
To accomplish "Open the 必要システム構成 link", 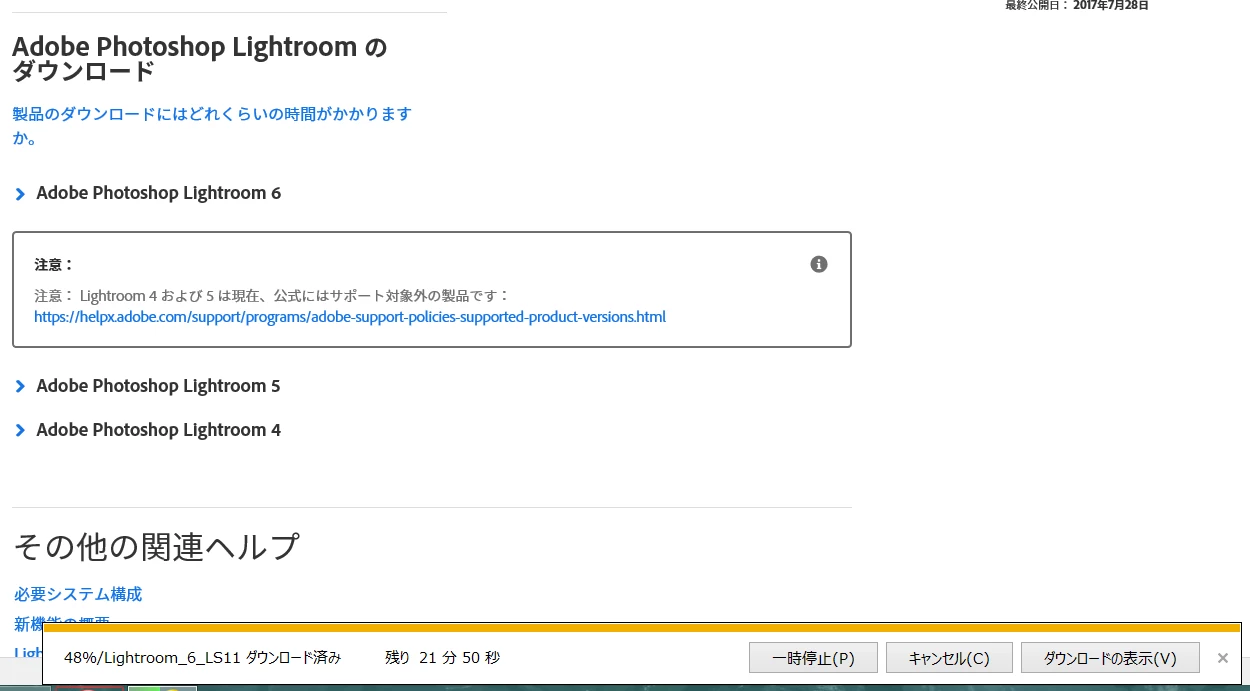I will click(78, 594).
